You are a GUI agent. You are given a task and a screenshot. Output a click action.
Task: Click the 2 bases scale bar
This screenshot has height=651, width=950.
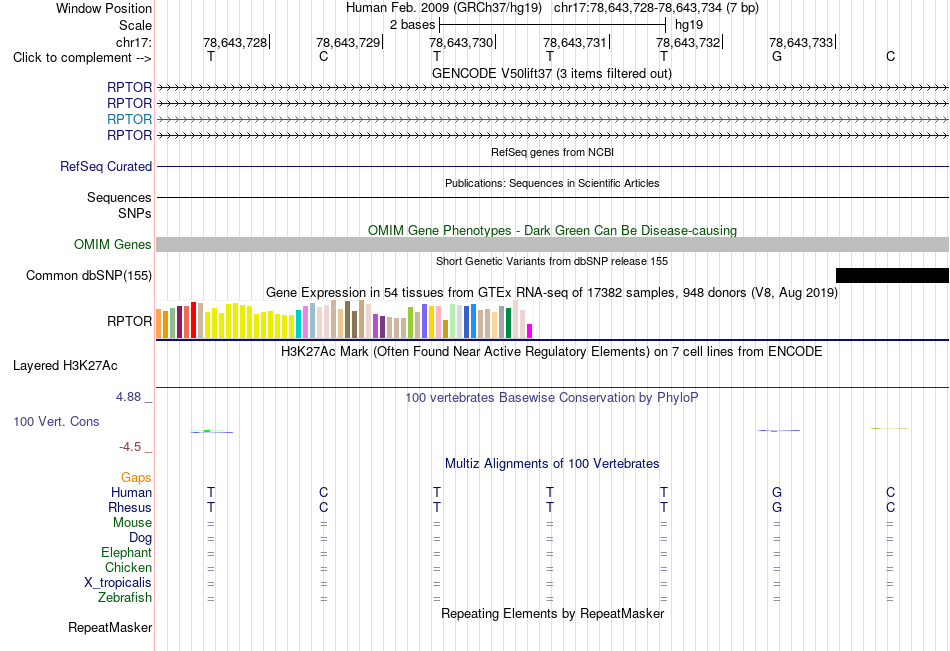coord(553,25)
